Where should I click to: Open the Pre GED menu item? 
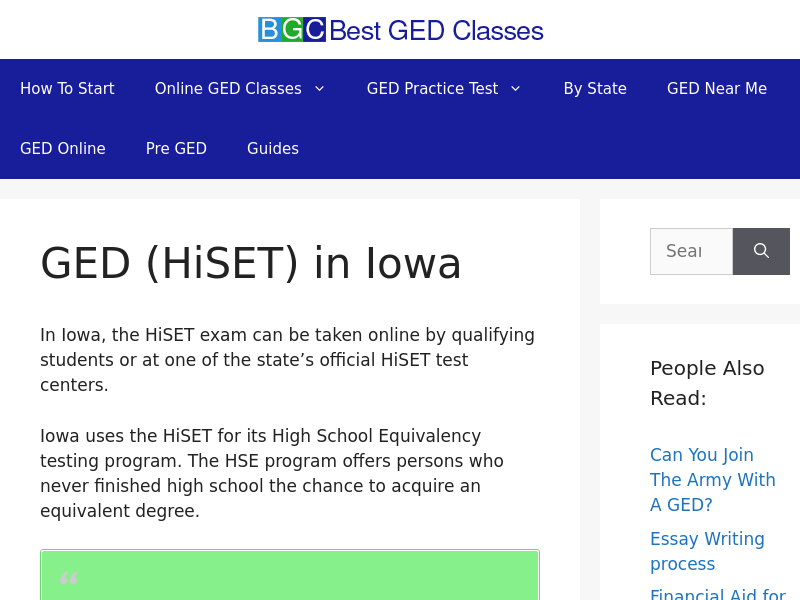pyautogui.click(x=176, y=148)
